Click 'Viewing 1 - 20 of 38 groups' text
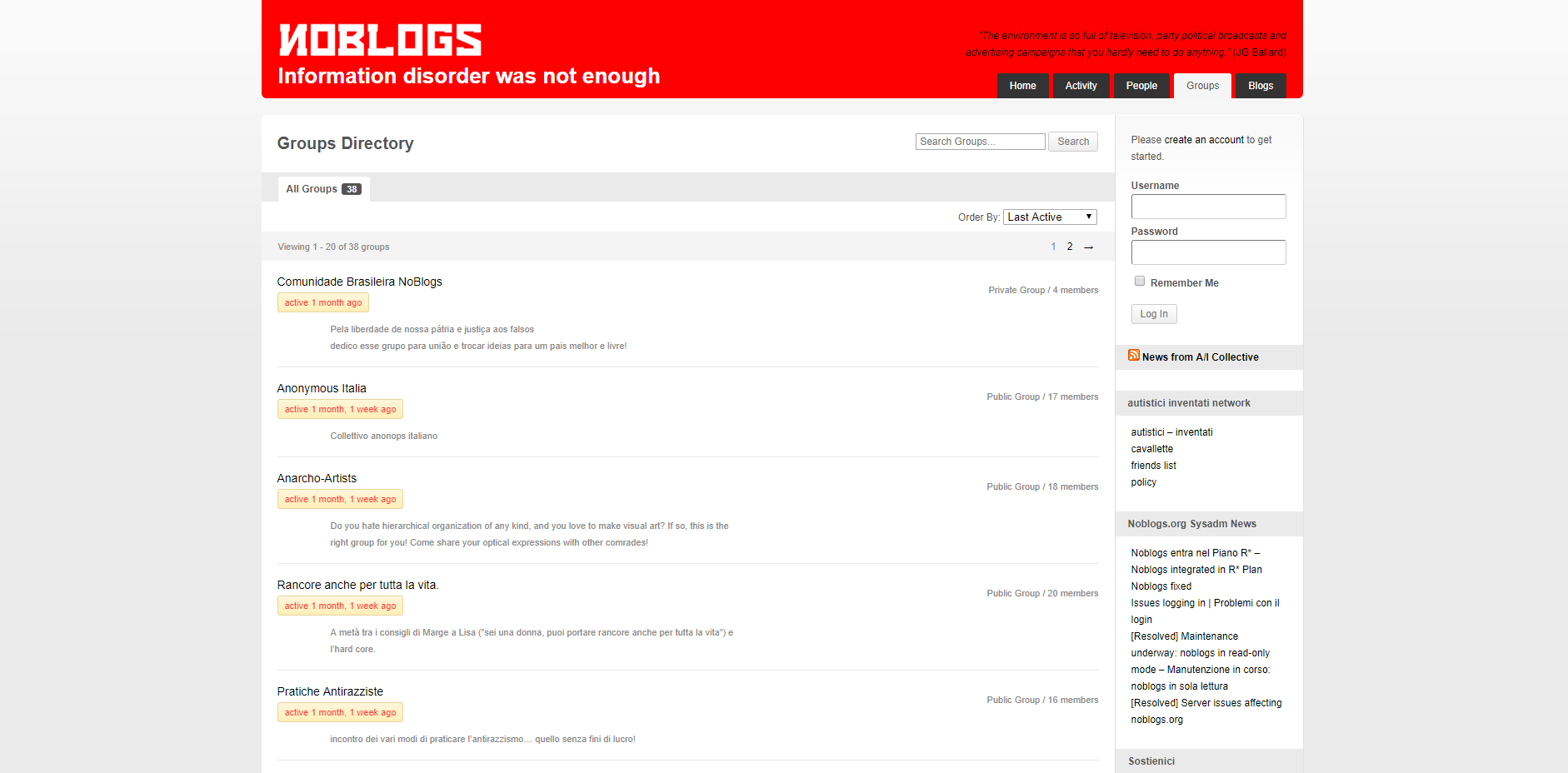1568x773 pixels. 333,247
